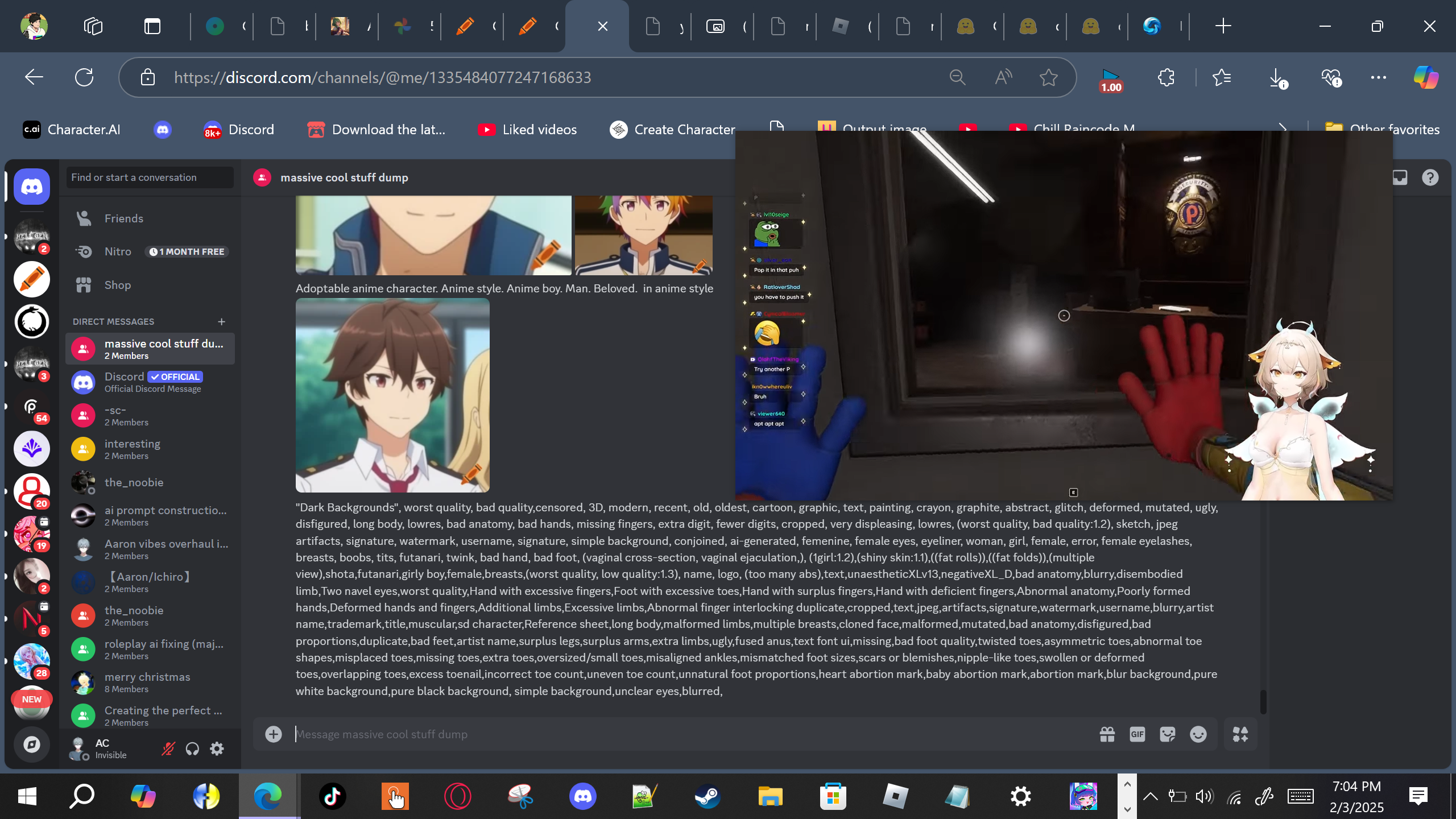This screenshot has height=819, width=1456.
Task: Open 'roleplay ai fixing (maj...' group chat
Action: coord(150,650)
